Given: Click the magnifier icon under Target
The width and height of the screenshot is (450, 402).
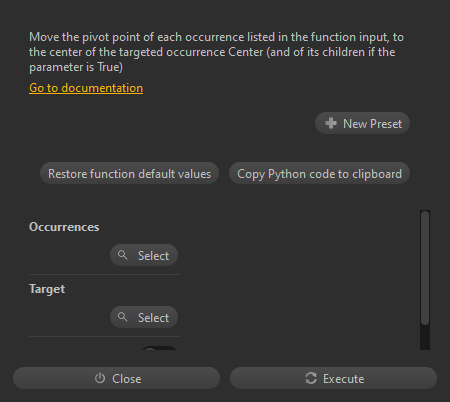Looking at the screenshot, I should (x=122, y=317).
